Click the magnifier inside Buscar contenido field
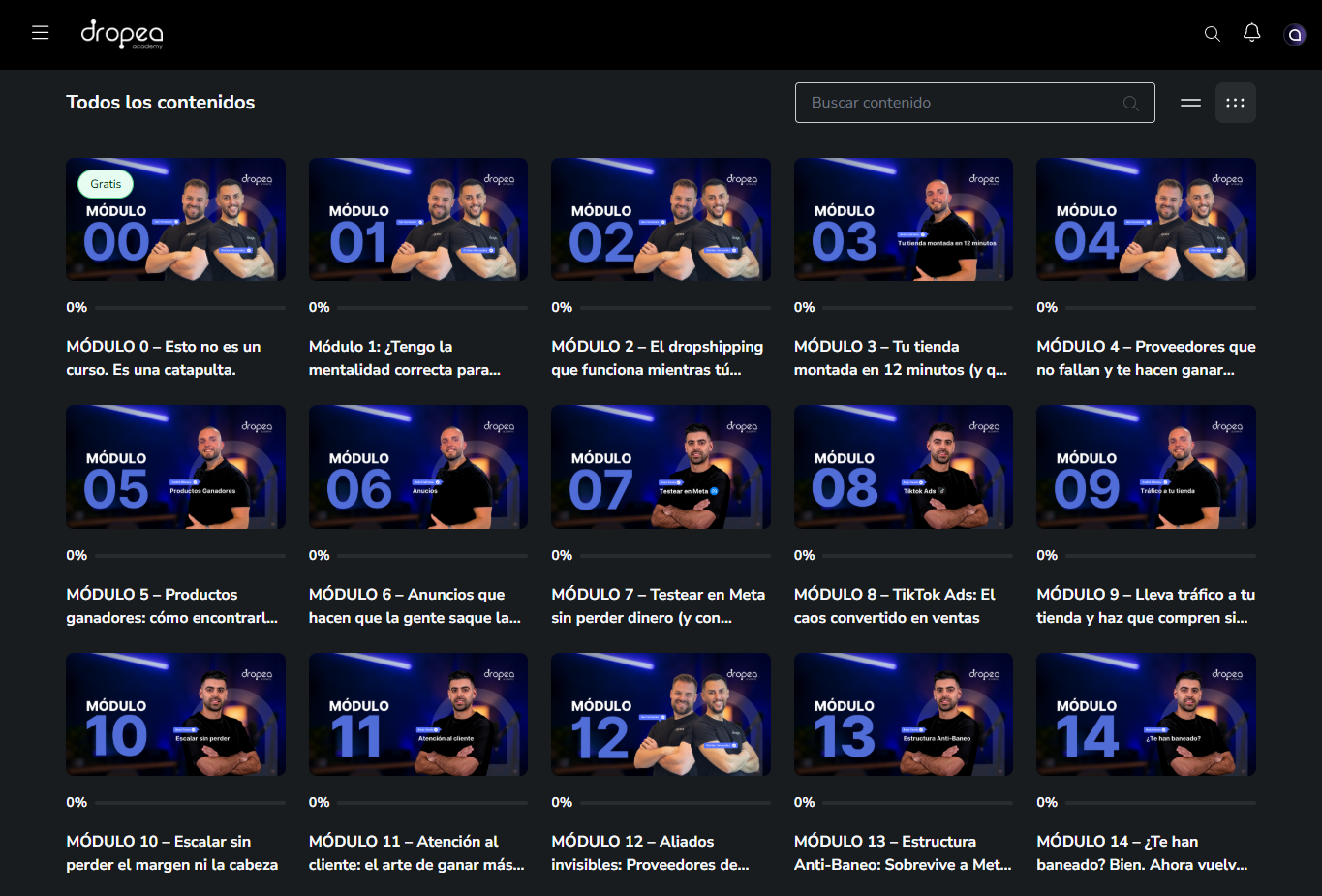Screen dimensions: 1322x896 (1130, 104)
